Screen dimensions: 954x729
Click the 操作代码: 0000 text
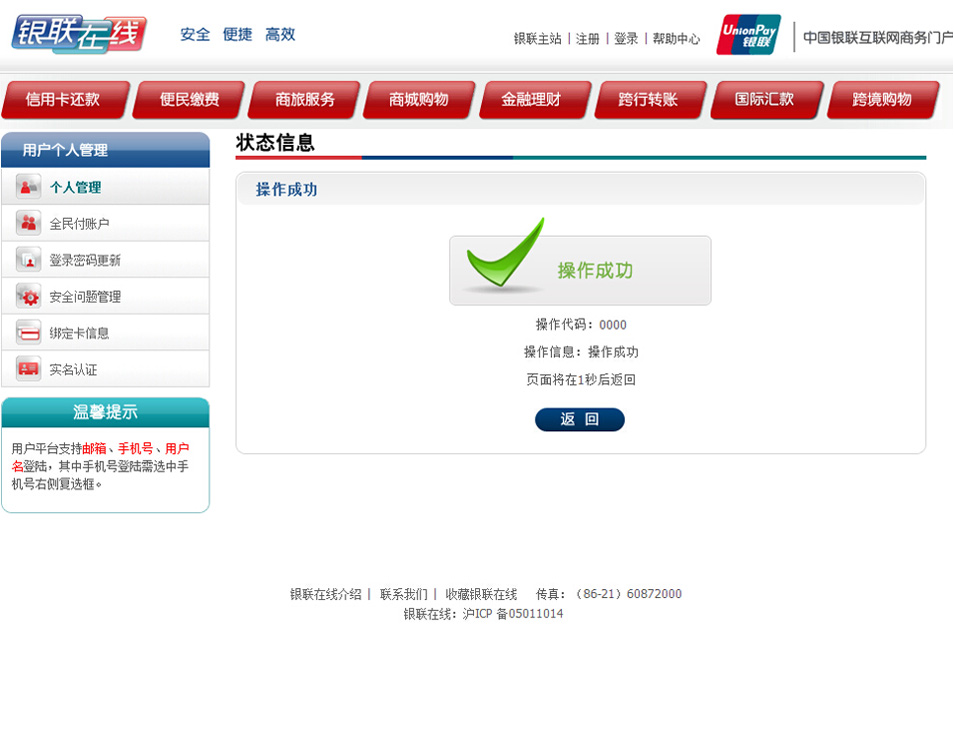pyautogui.click(x=581, y=324)
